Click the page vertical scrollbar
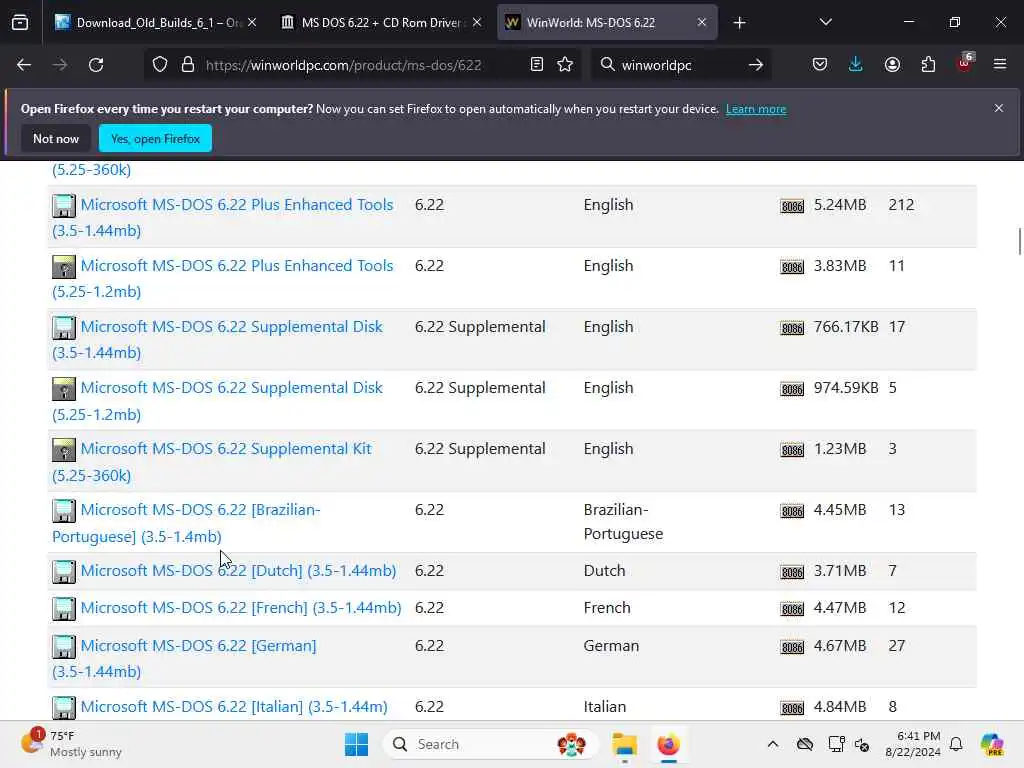 (1019, 242)
